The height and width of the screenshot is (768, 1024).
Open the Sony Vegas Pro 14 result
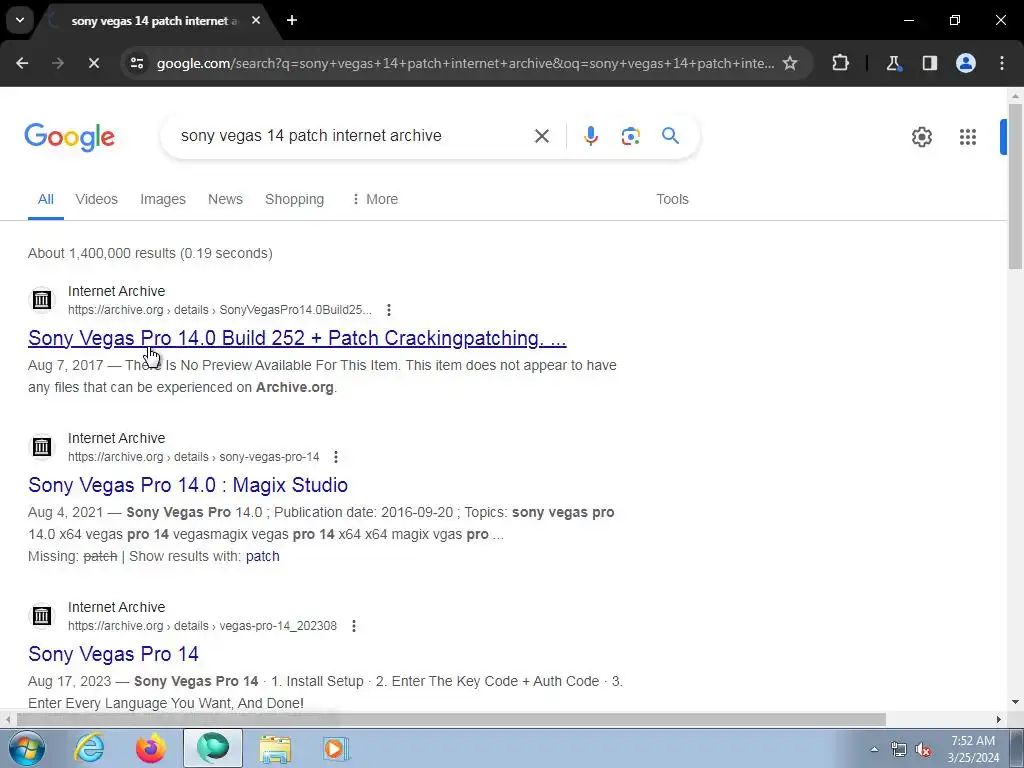(114, 654)
